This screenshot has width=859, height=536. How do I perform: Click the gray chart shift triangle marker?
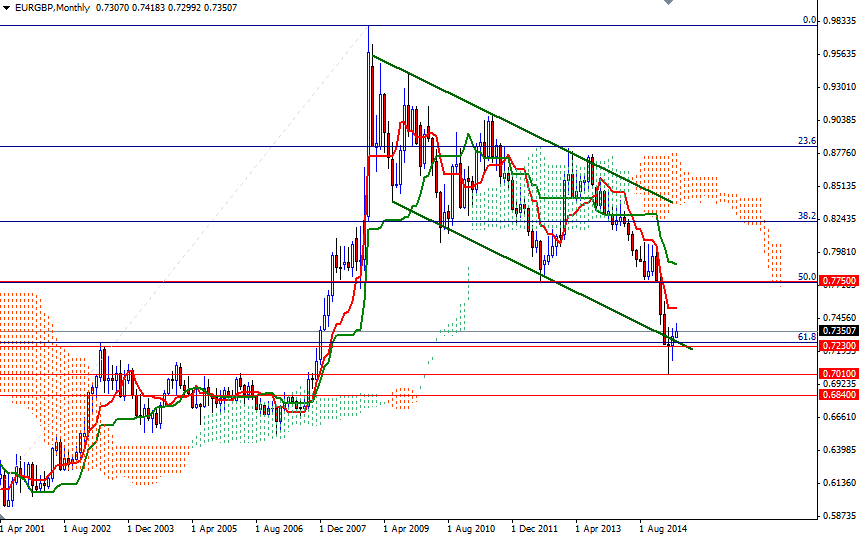[x=668, y=2]
